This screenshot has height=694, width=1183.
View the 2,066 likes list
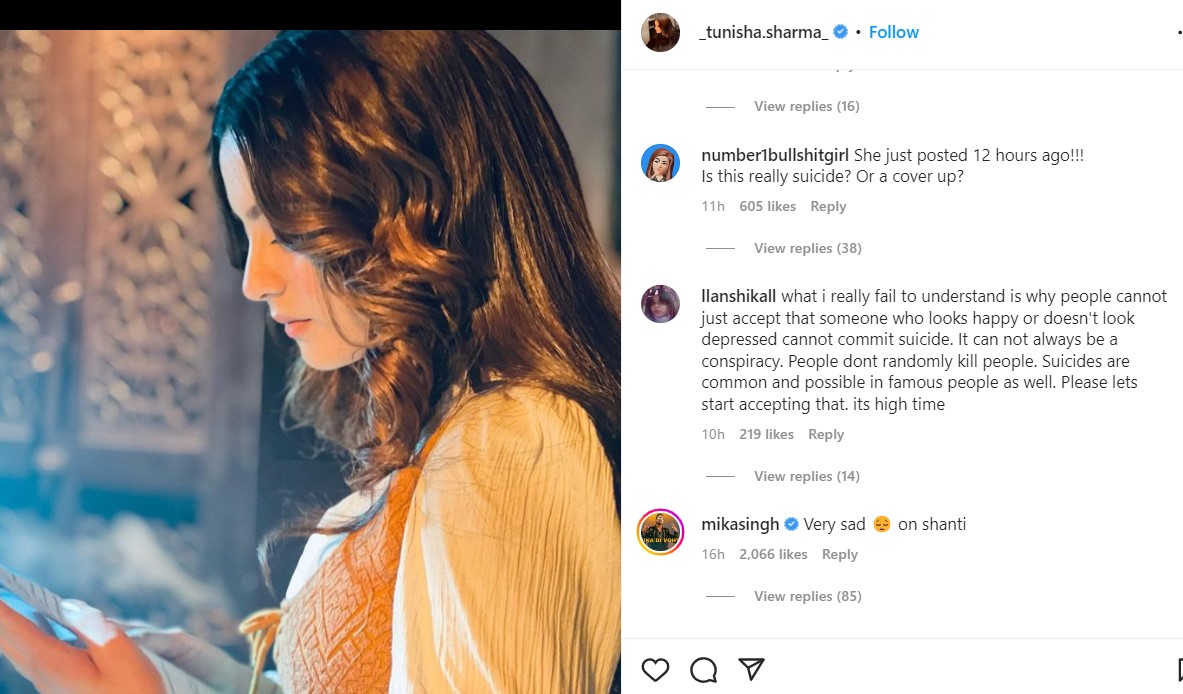click(773, 554)
